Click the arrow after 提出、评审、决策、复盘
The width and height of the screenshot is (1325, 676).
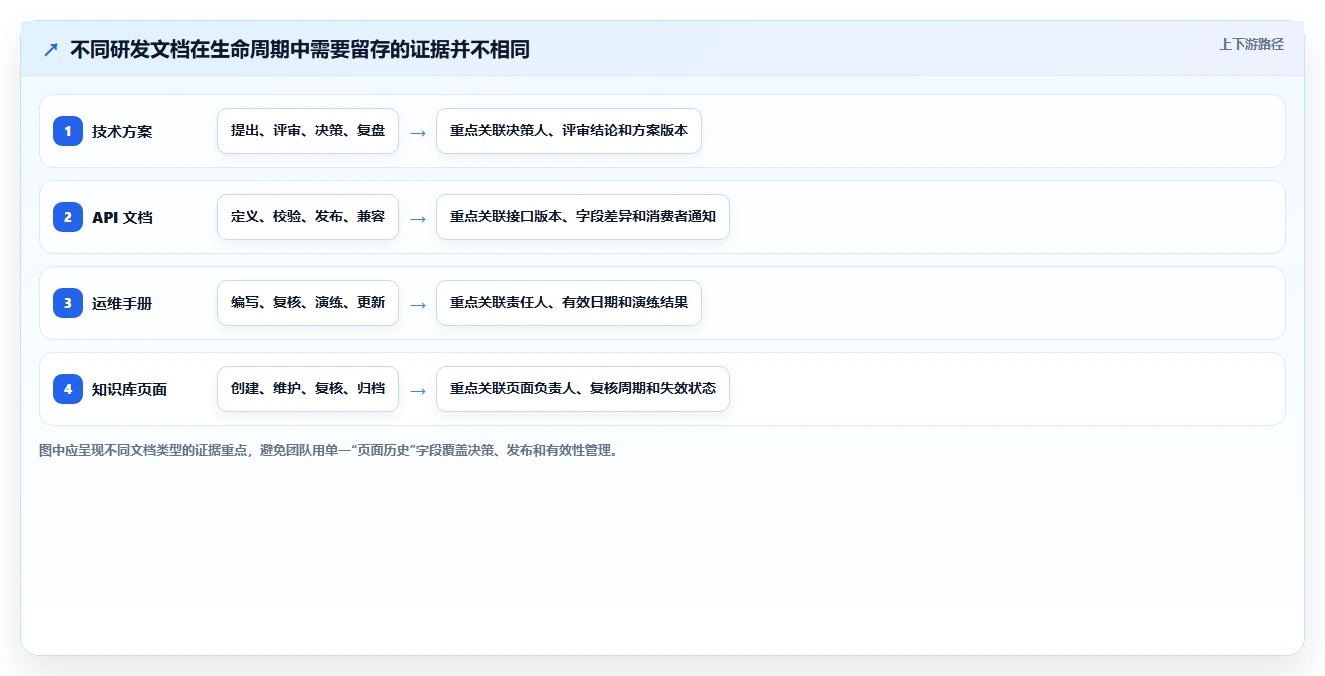point(418,132)
